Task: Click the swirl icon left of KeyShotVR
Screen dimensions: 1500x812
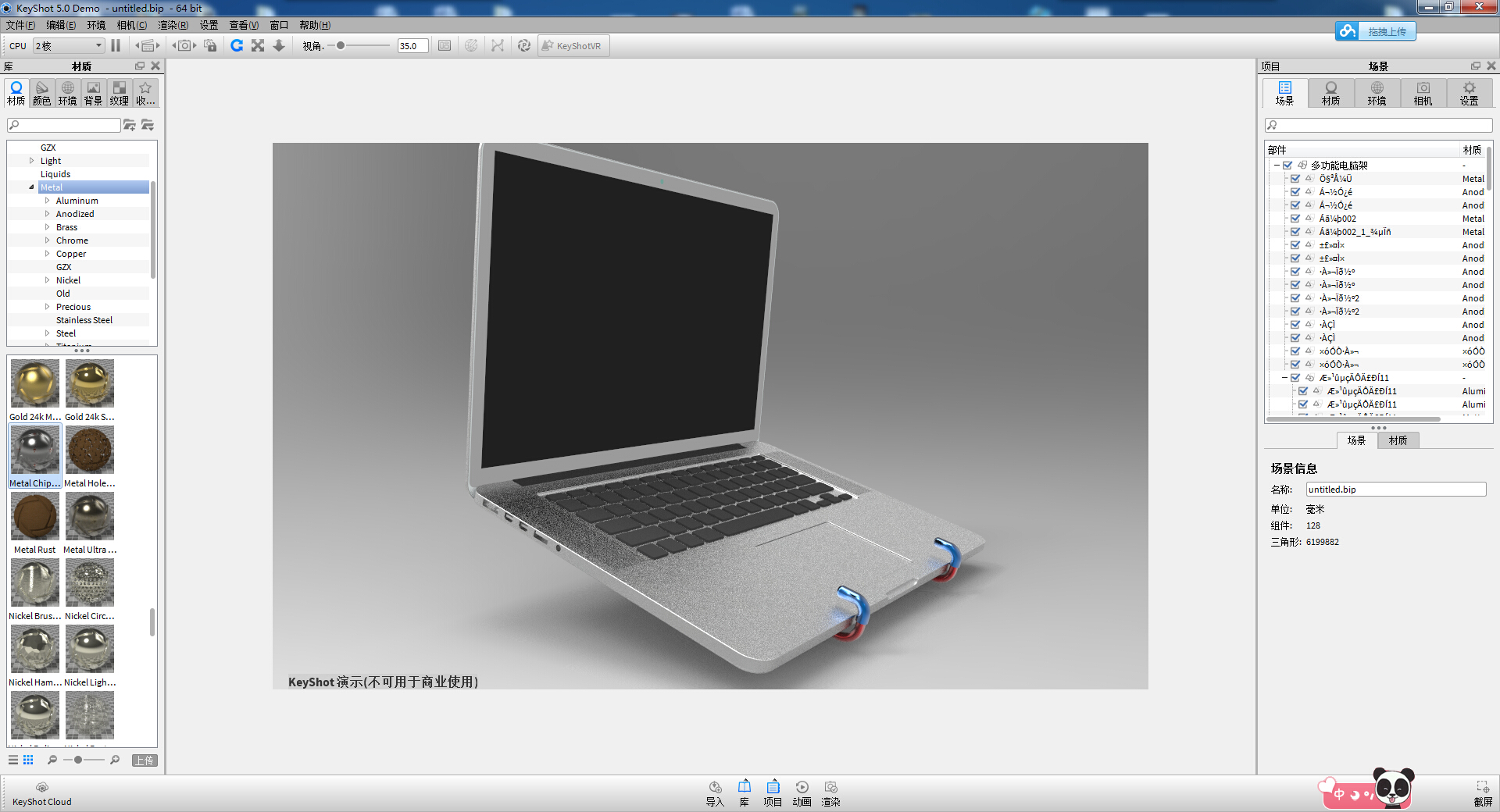Action: 524,46
